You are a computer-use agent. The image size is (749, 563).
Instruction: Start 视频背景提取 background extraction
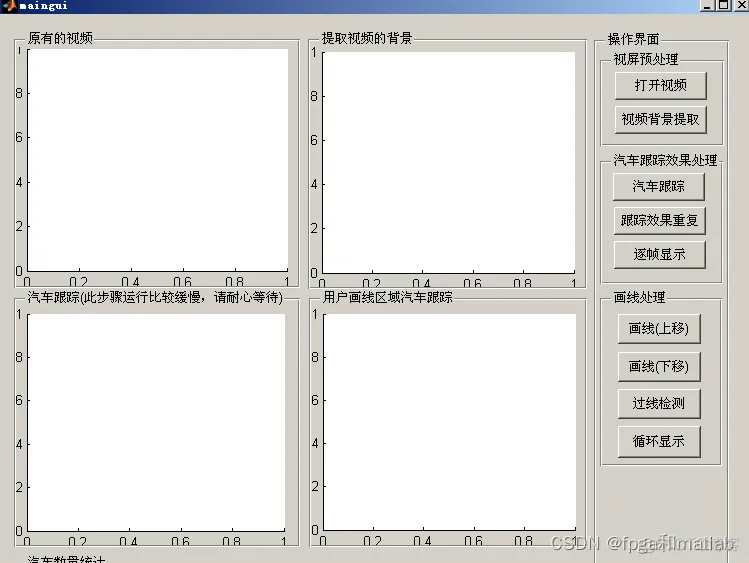pyautogui.click(x=660, y=119)
